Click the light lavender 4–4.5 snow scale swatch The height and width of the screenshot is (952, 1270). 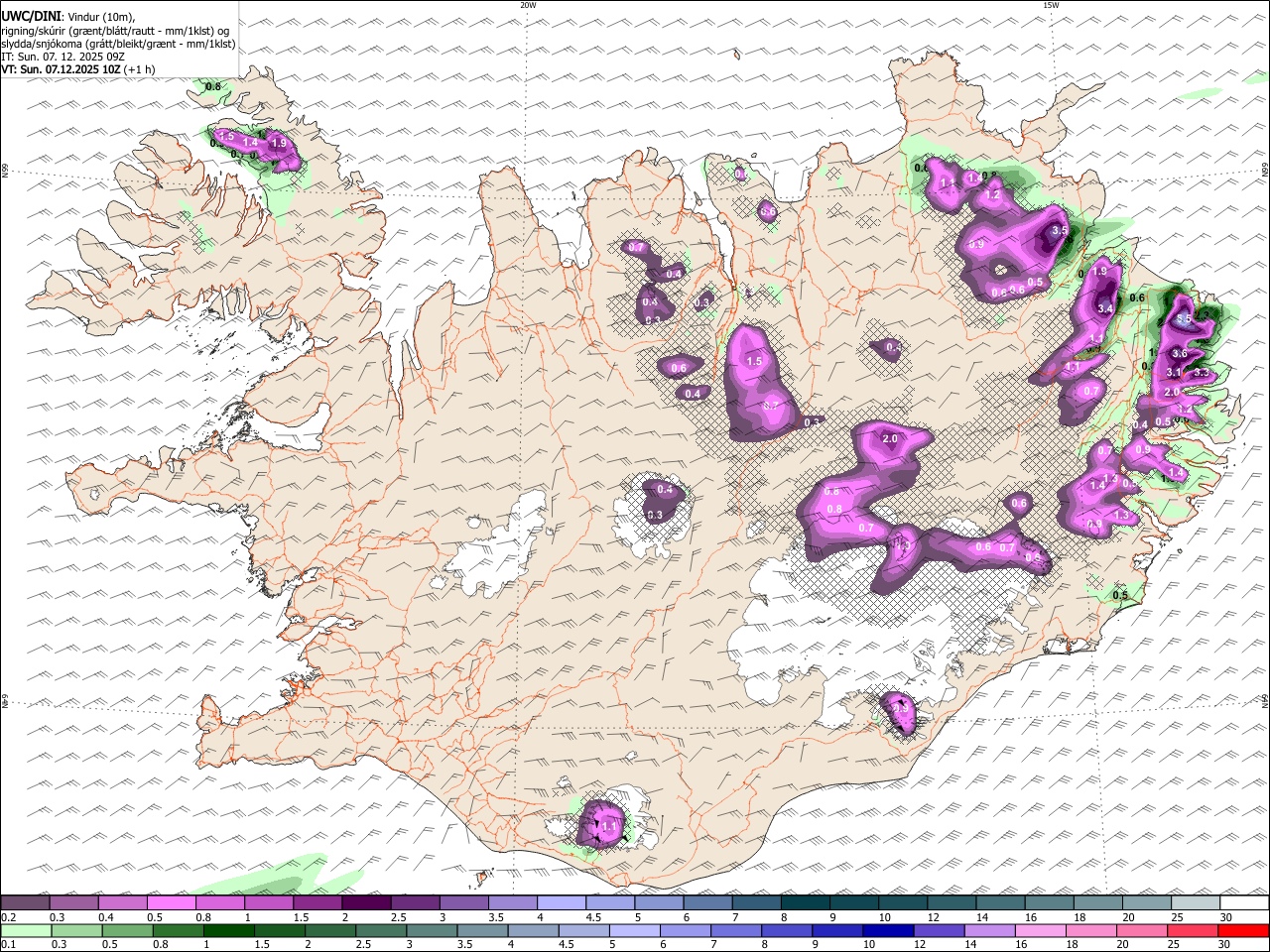[x=562, y=903]
